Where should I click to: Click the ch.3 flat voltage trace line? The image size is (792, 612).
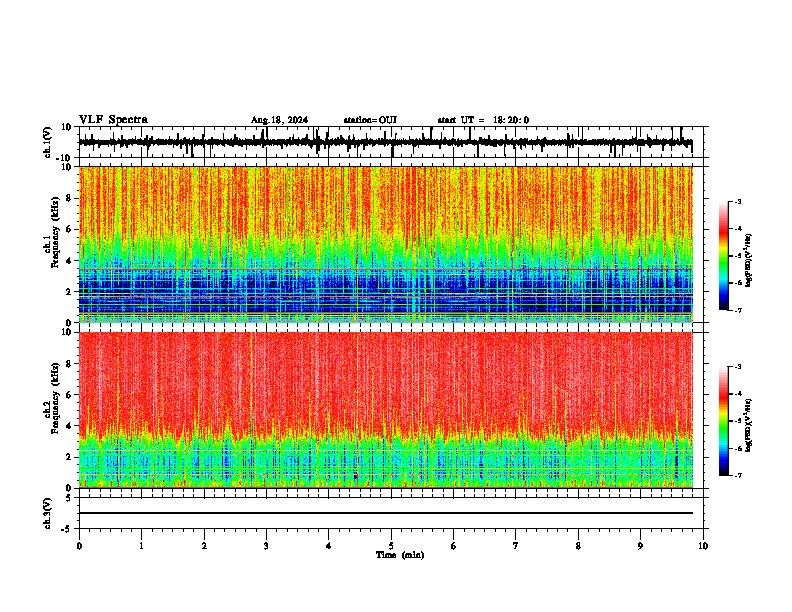tap(385, 513)
